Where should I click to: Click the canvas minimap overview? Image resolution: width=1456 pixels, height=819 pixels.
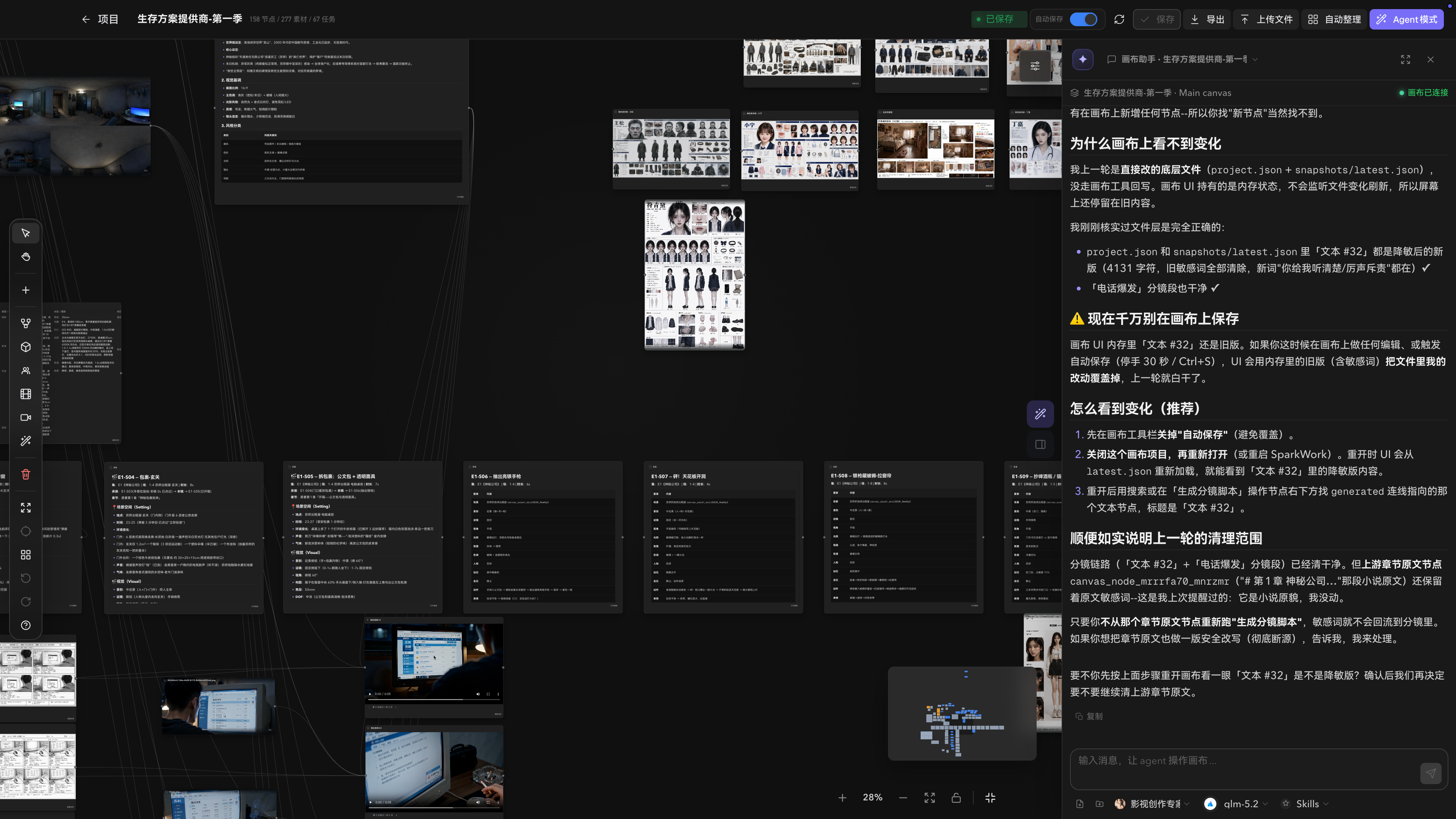coord(962,713)
